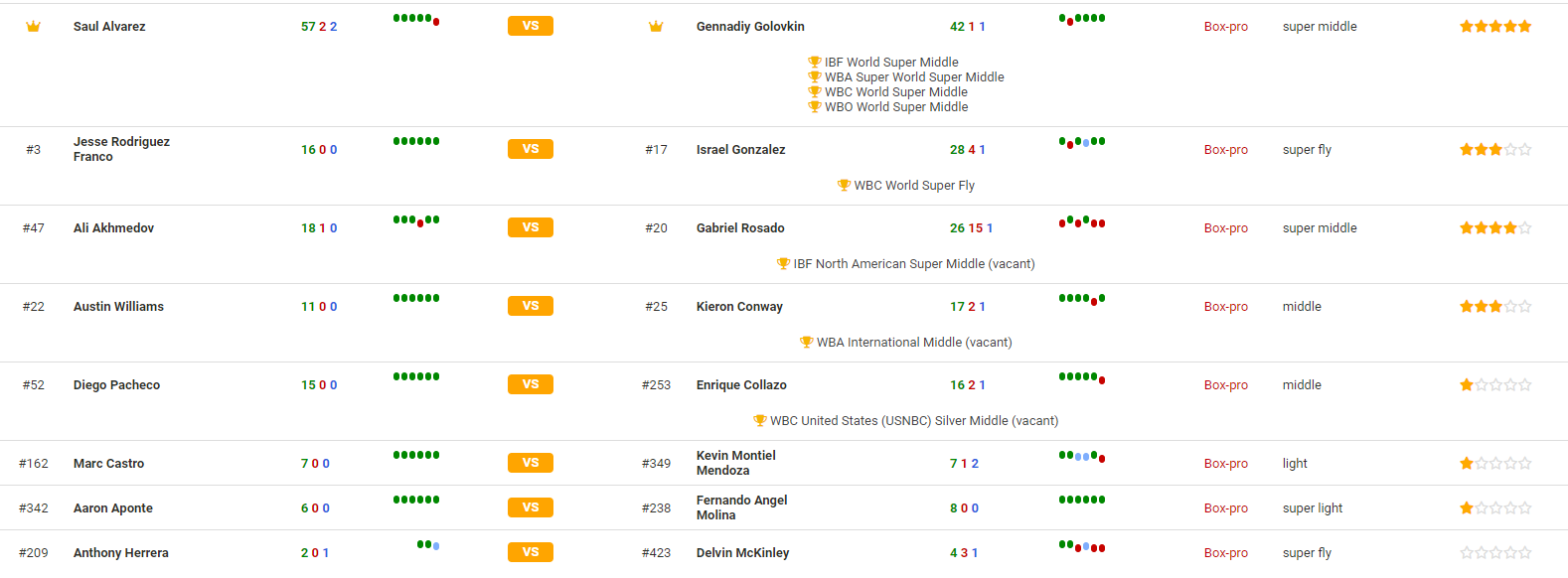Click Box-pro link in Pacheco vs Collazo row
Screen dimensions: 1568x578
[x=1226, y=385]
